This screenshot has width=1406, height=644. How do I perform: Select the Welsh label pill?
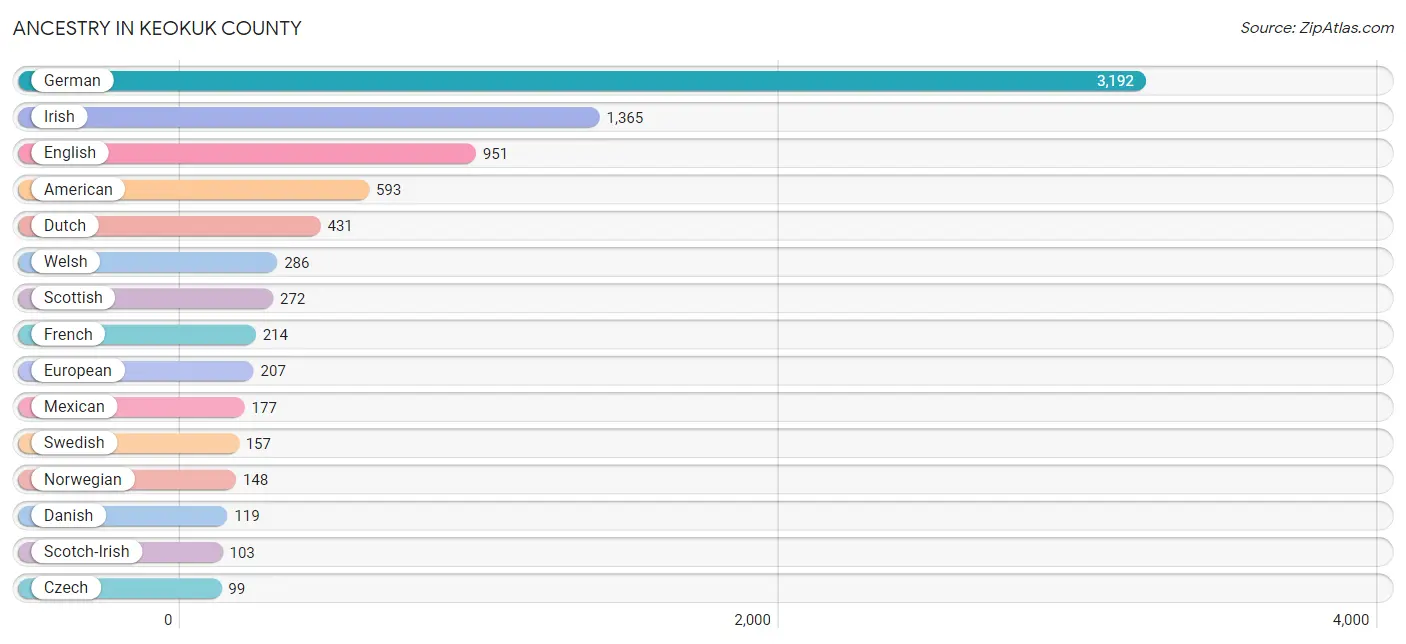click(x=66, y=262)
